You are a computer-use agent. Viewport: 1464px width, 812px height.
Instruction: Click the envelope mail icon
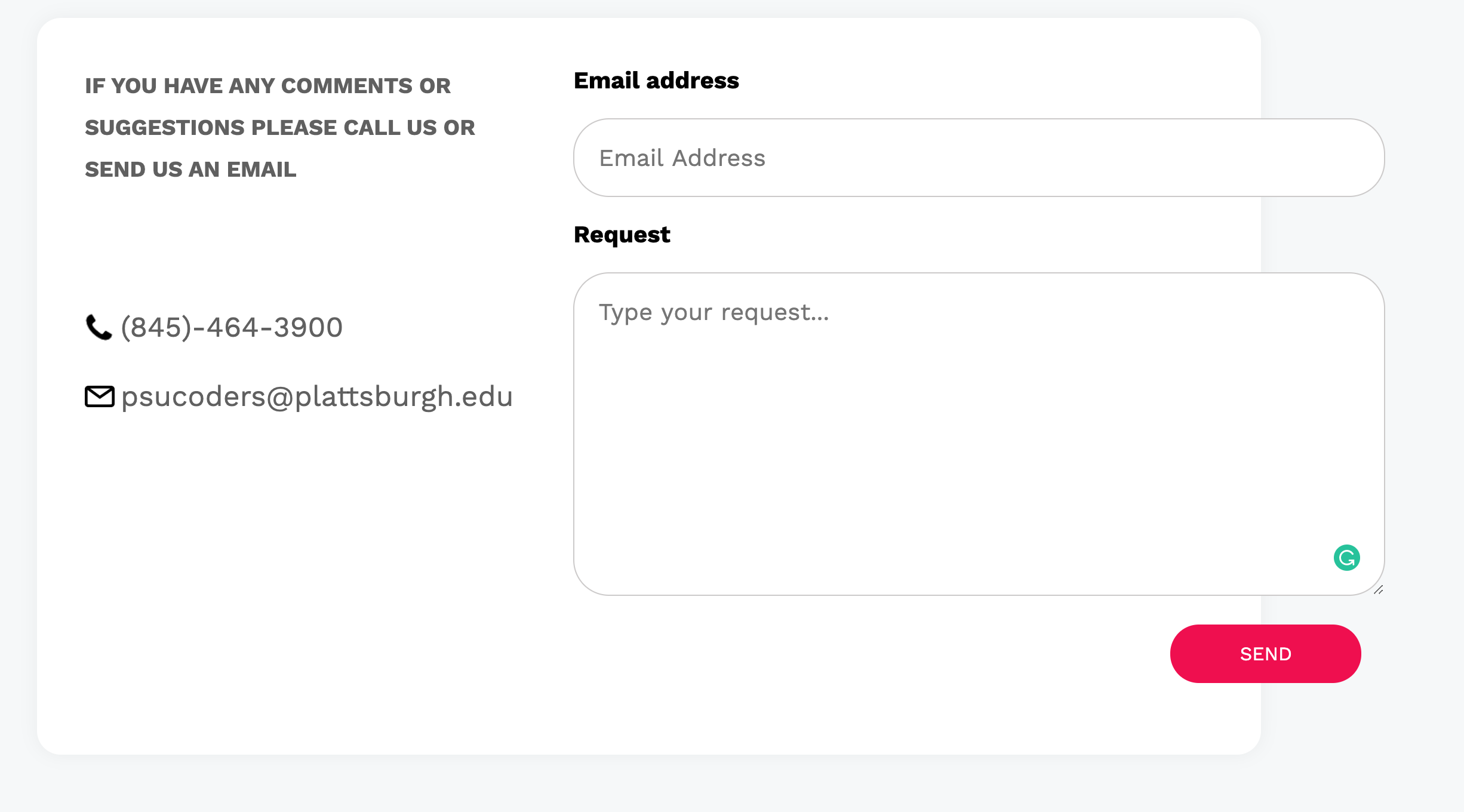pyautogui.click(x=100, y=396)
